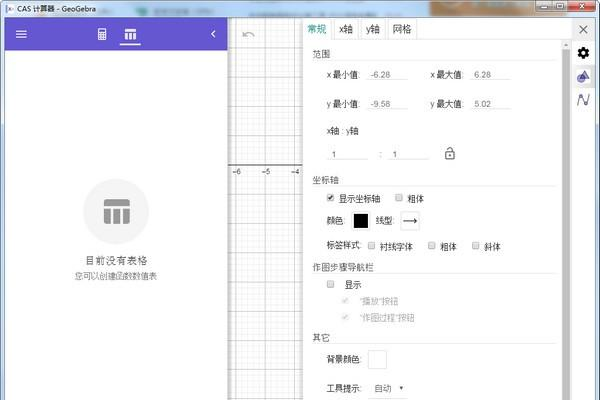Click the undo arrow in graphics view
This screenshot has height=400, width=600.
[x=248, y=35]
